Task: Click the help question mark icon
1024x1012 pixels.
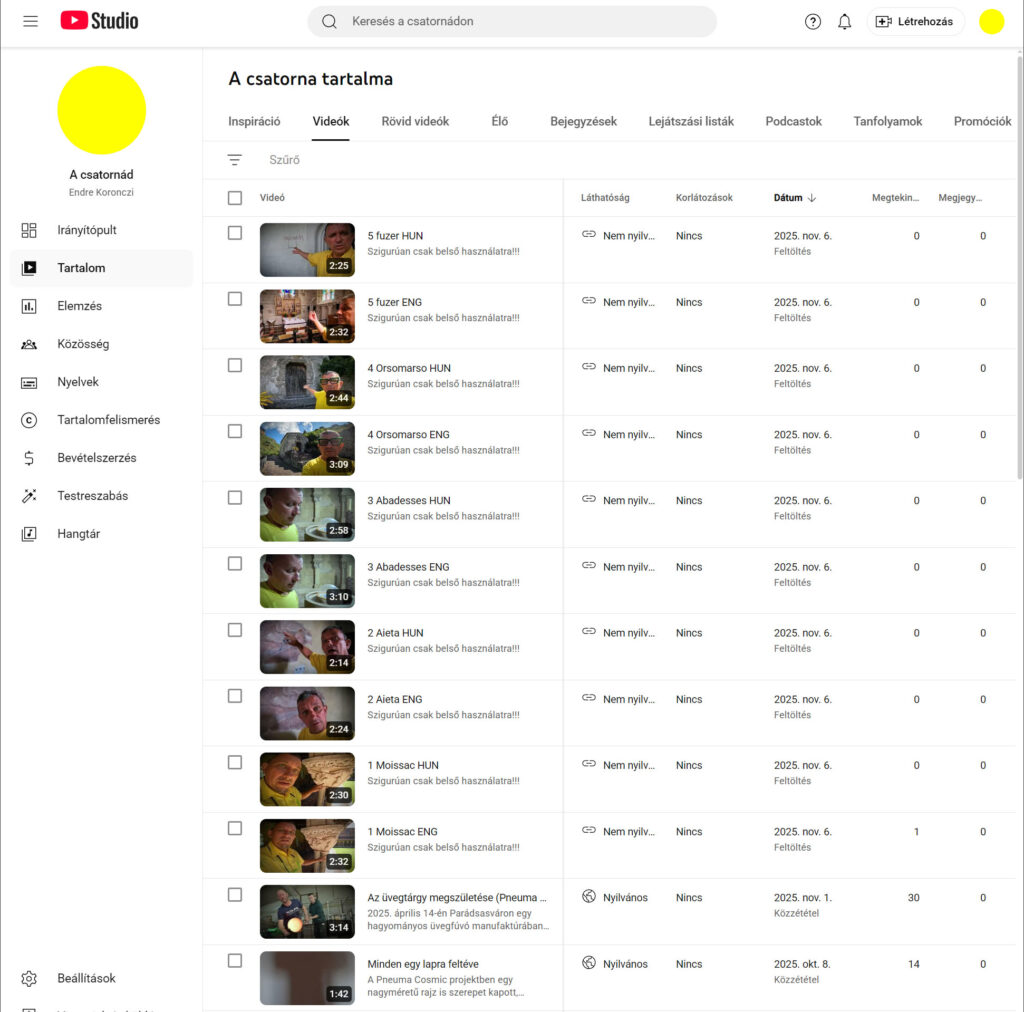Action: [x=812, y=21]
